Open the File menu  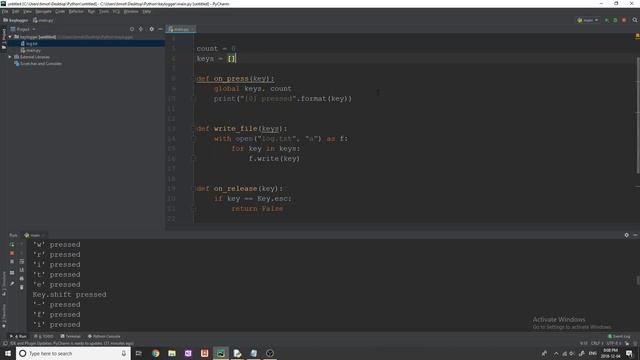pos(5,11)
